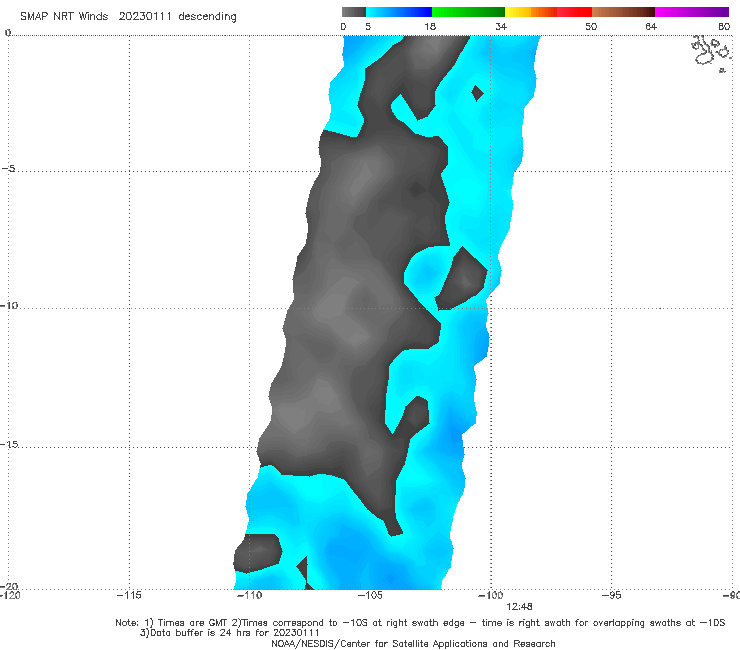
Task: Click the footnote starting 'Note: 1) Times are GMT'
Action: 420,623
